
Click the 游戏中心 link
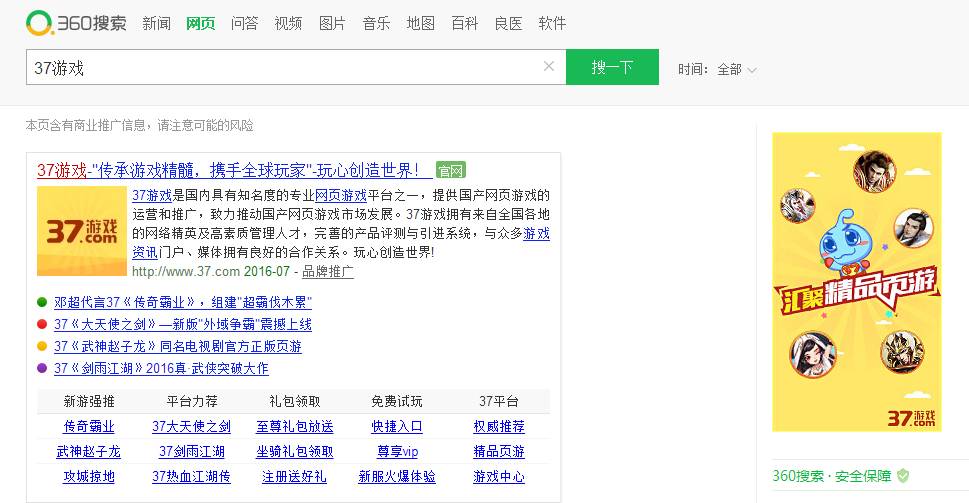click(x=499, y=476)
